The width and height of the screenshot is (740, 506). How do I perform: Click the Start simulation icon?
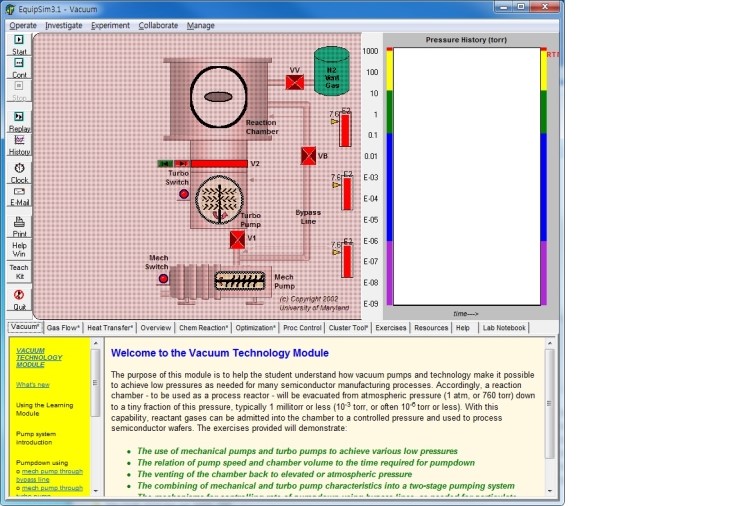point(19,40)
